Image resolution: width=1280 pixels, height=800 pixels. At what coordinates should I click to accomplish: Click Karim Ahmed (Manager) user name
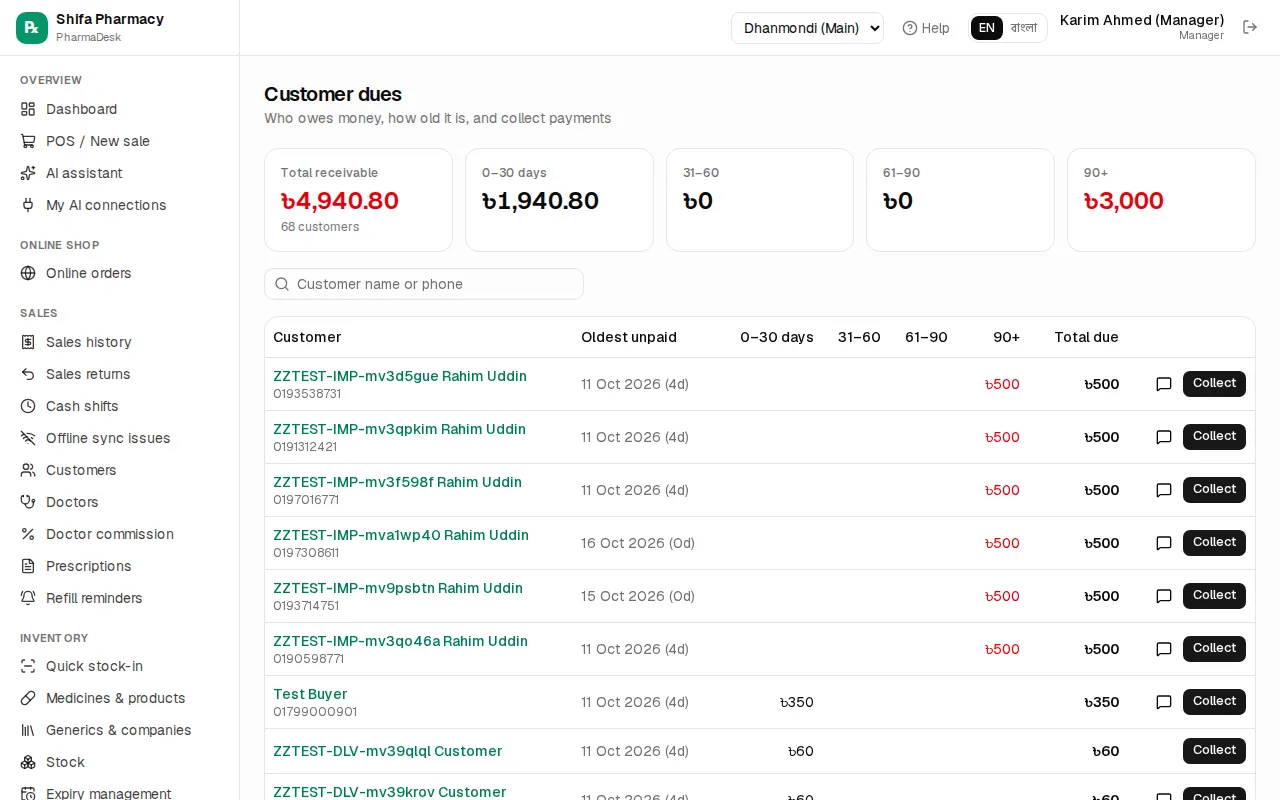click(x=1142, y=20)
